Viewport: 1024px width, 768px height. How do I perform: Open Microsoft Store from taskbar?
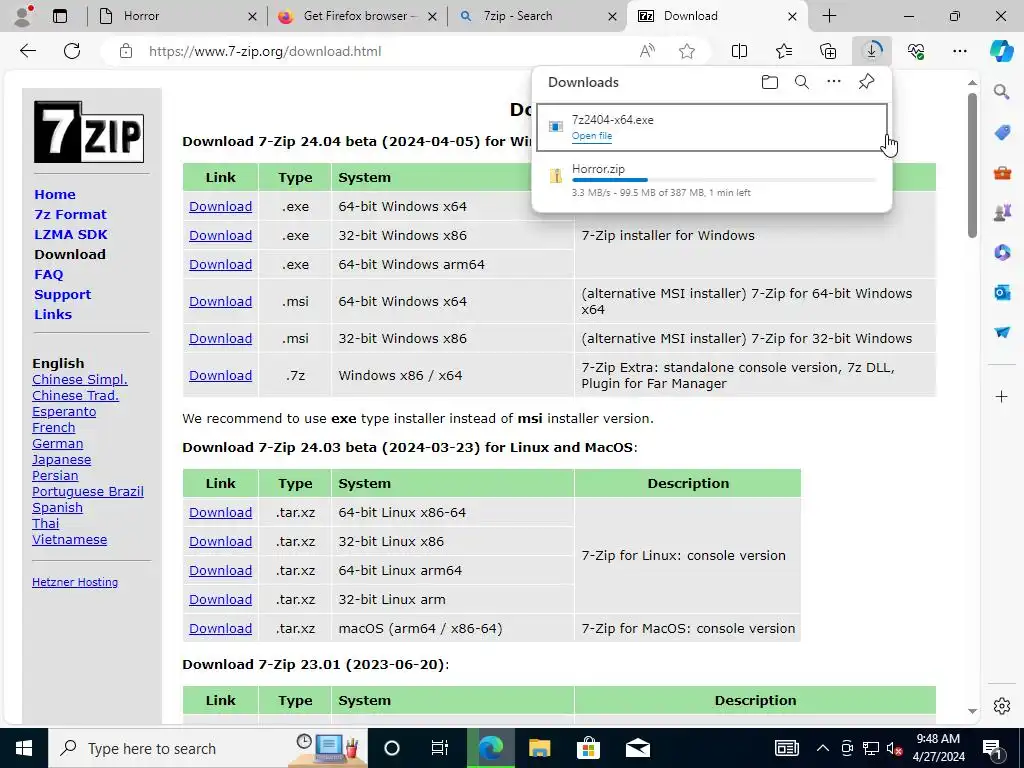pos(588,748)
